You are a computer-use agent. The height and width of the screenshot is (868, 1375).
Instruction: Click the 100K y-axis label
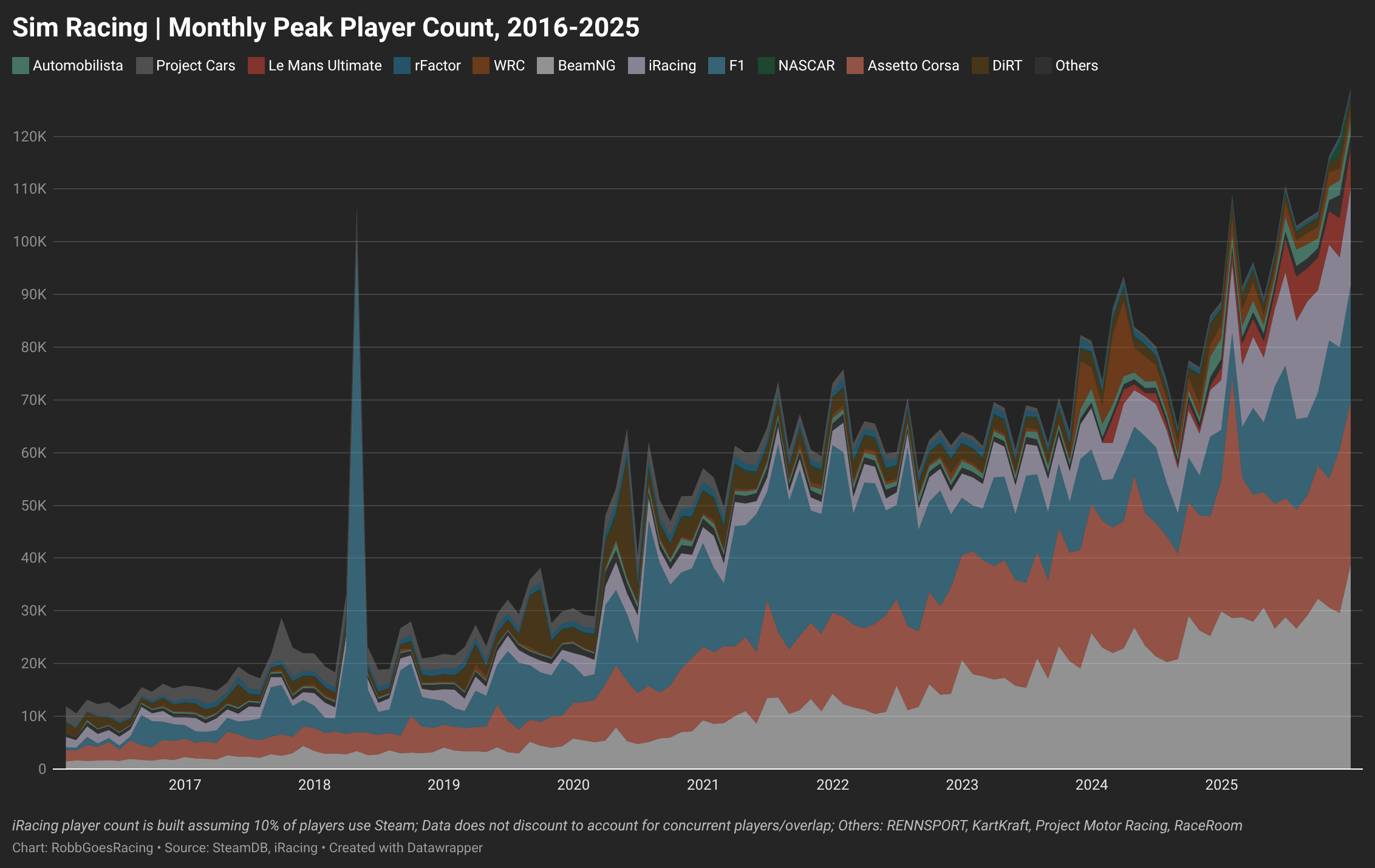pos(30,242)
